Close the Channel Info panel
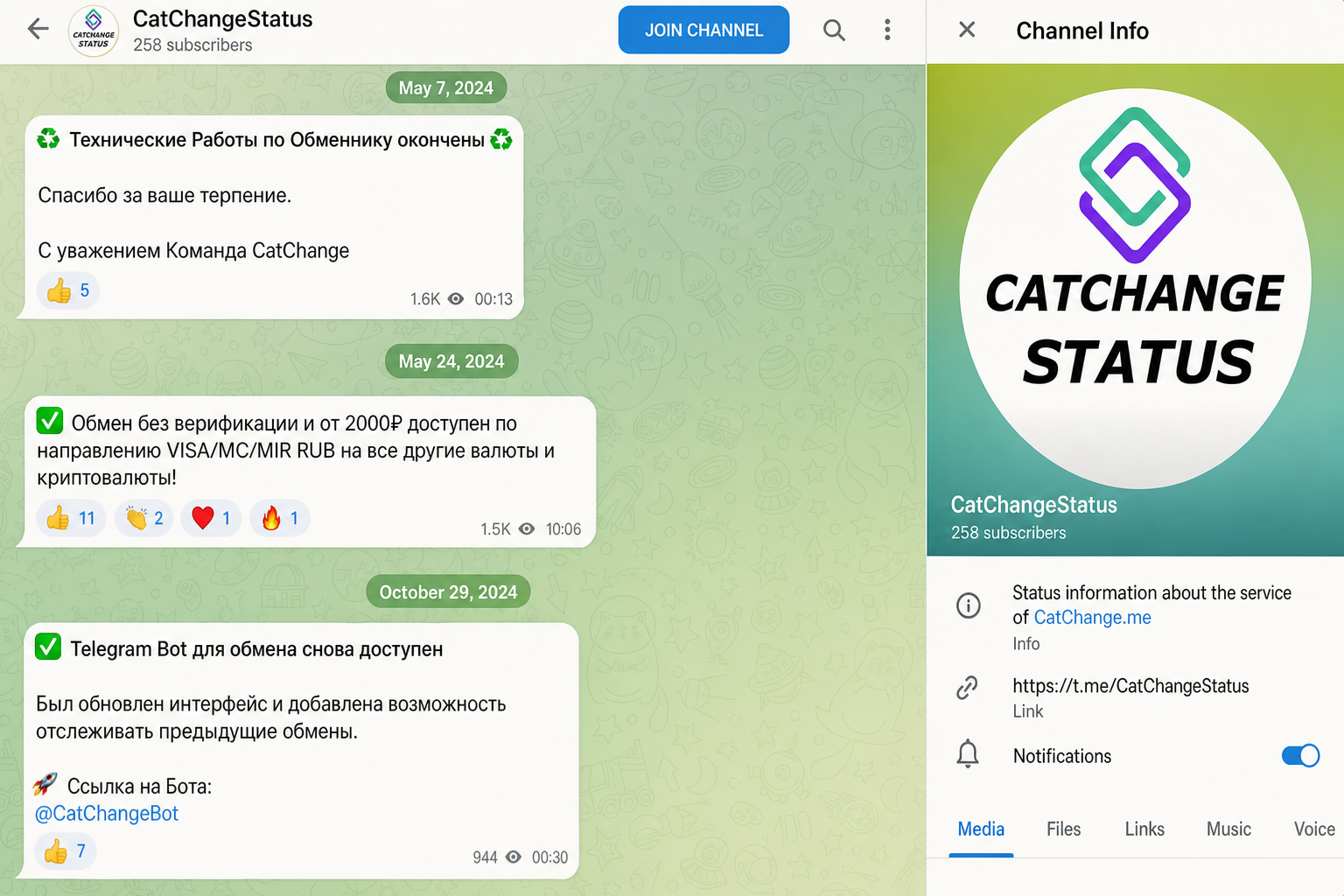This screenshot has width=1344, height=896. click(967, 30)
